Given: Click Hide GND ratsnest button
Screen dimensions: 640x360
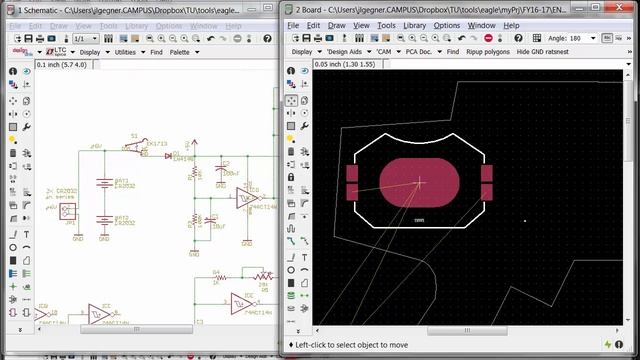Looking at the screenshot, I should point(542,52).
